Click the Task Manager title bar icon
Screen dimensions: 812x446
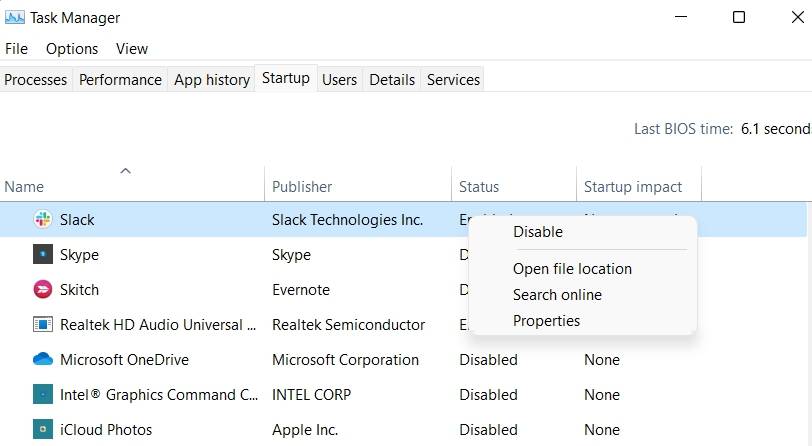[x=15, y=17]
